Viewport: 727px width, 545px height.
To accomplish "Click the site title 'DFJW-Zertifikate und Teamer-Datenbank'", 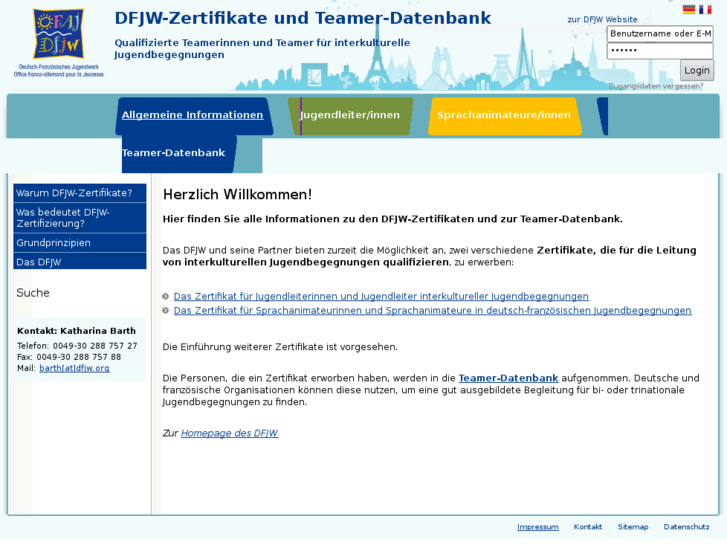I will pos(303,18).
